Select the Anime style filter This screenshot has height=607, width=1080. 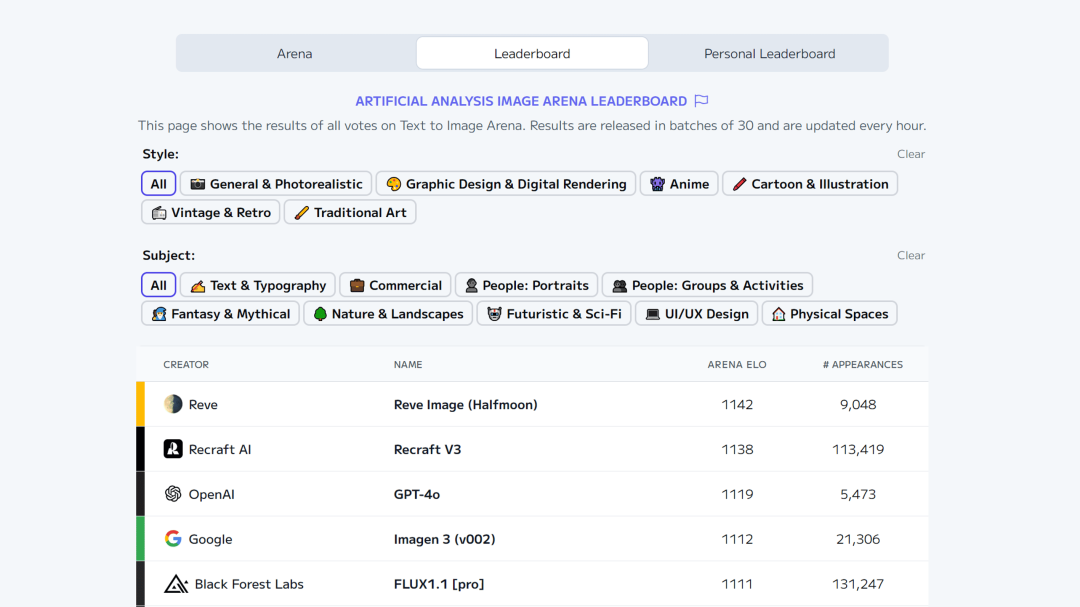coord(679,184)
